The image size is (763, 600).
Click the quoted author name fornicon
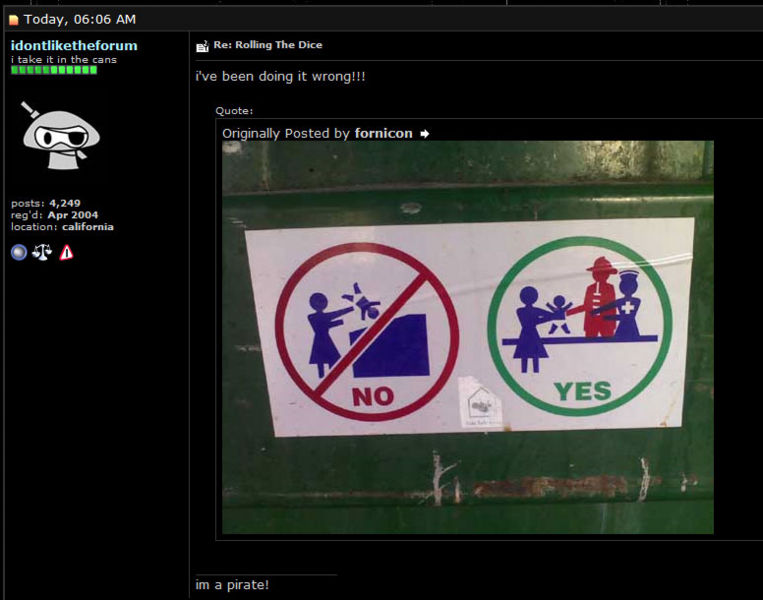383,134
